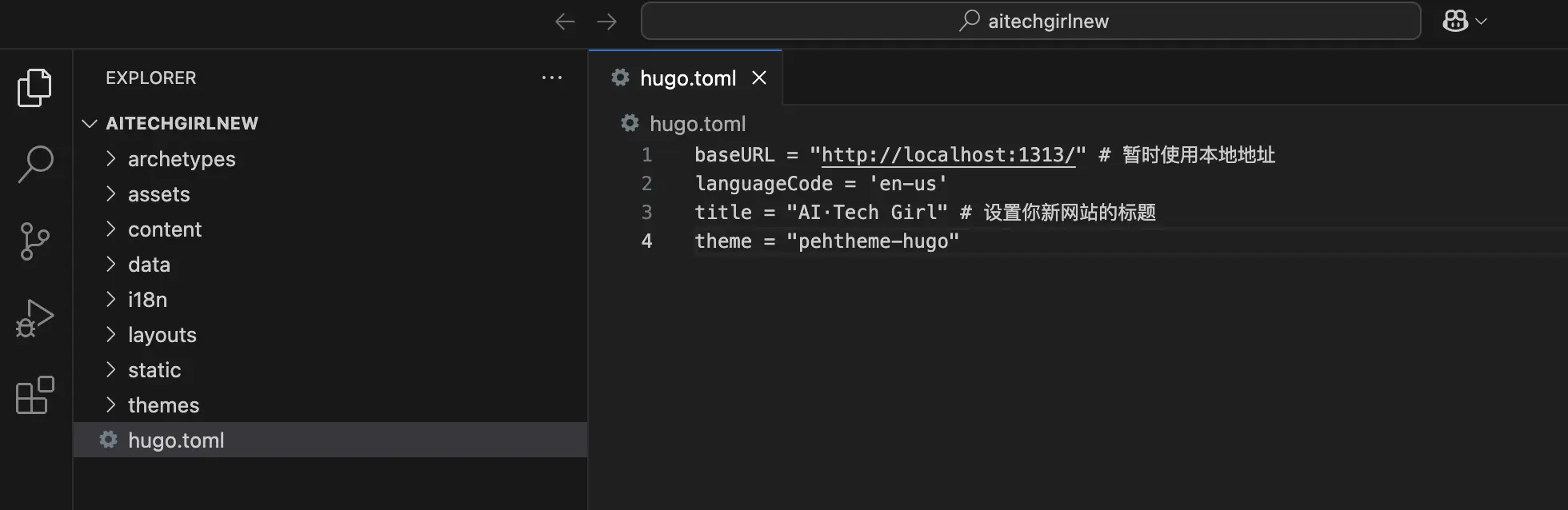Select the hugo.toml editor tab

(685, 78)
